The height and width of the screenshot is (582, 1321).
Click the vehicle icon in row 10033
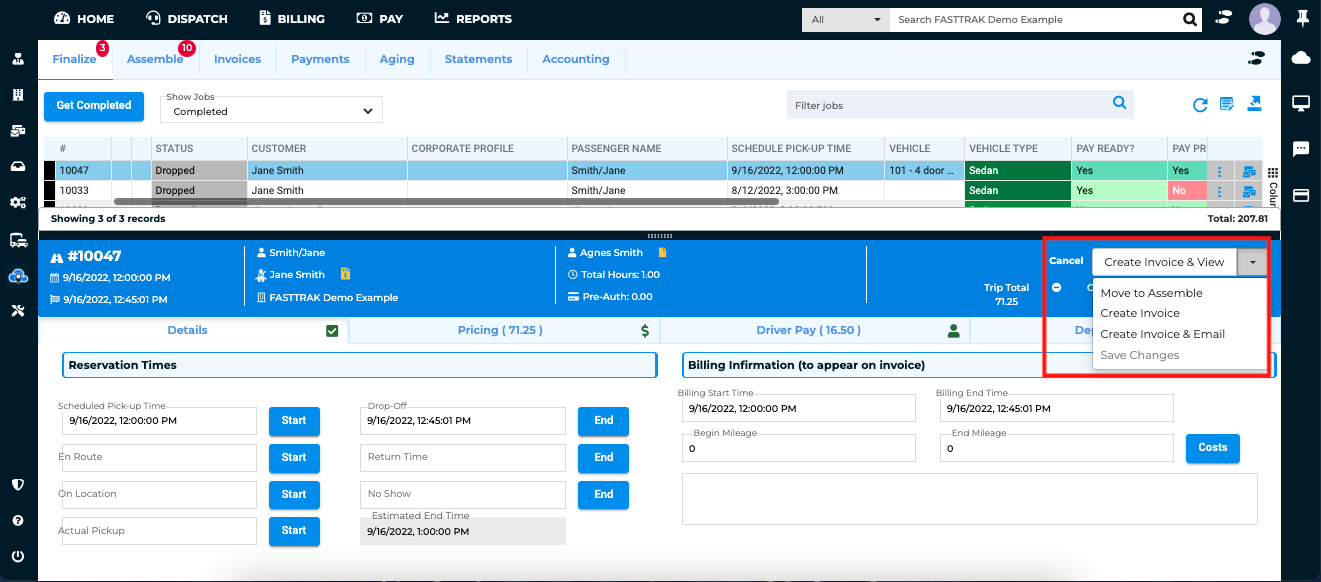point(1249,191)
